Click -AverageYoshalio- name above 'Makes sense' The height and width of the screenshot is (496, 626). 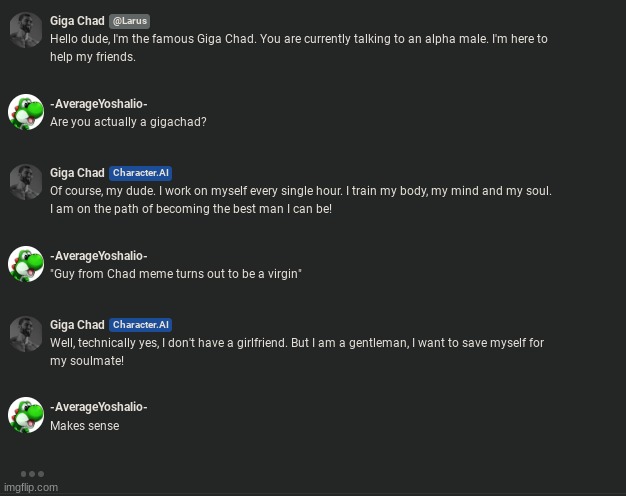pyautogui.click(x=99, y=407)
